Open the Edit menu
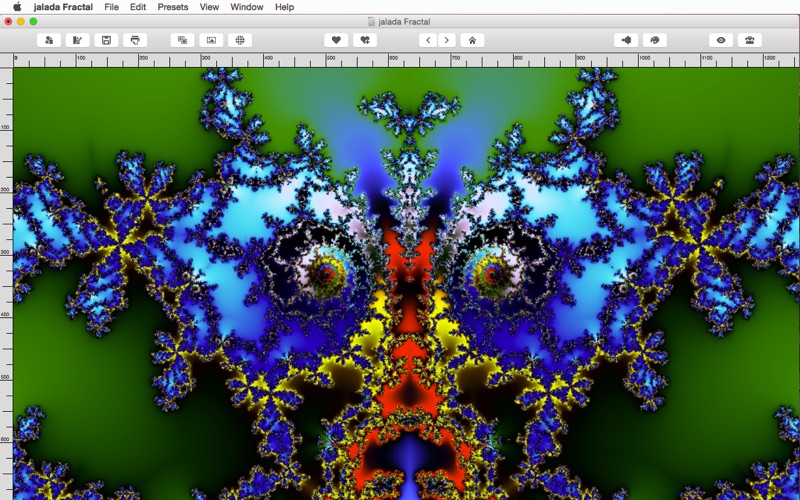The height and width of the screenshot is (500, 800). click(138, 7)
